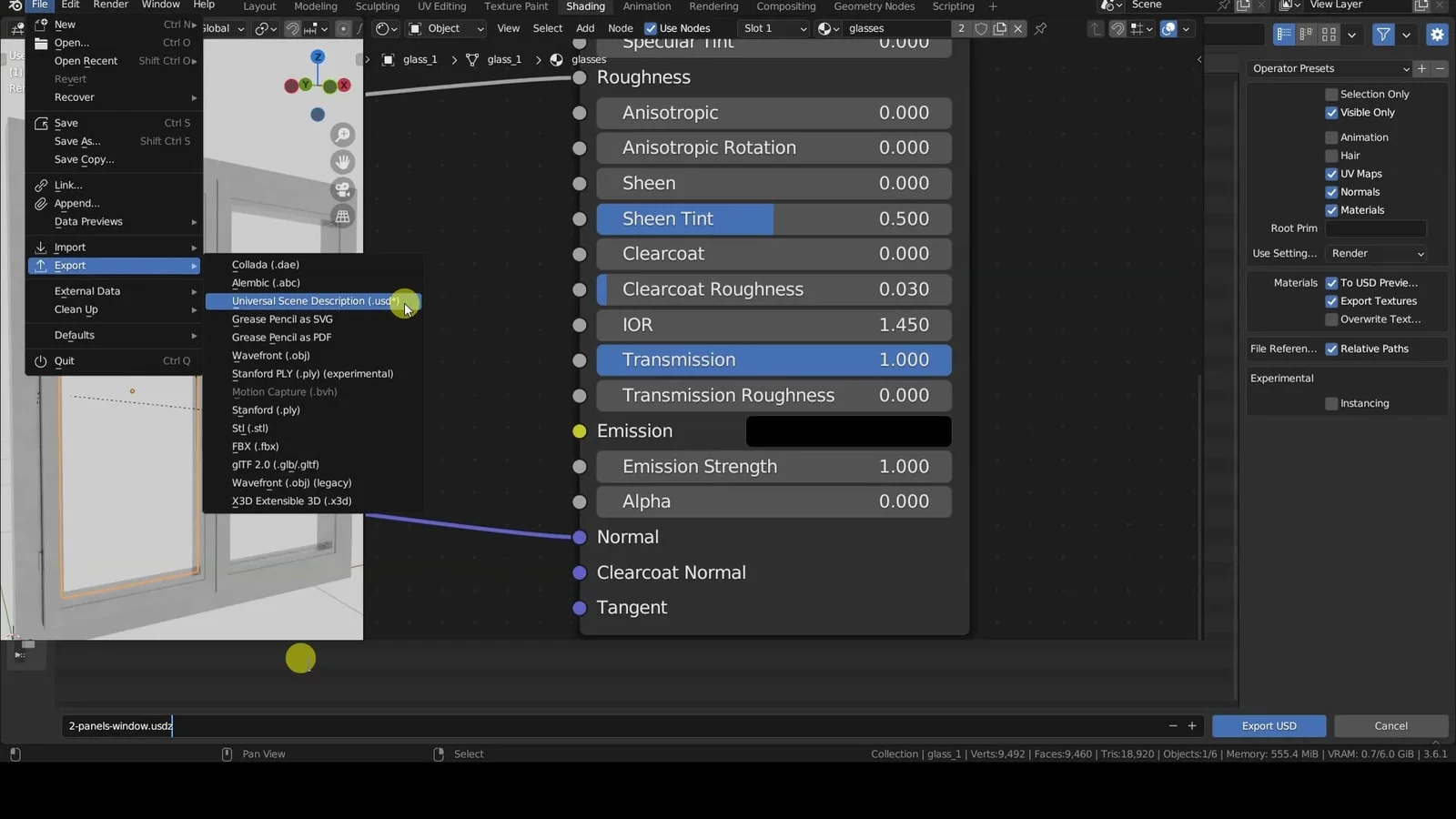Screen dimensions: 1456x819
Task: Enable the Selection Only checkbox
Action: [1331, 95]
